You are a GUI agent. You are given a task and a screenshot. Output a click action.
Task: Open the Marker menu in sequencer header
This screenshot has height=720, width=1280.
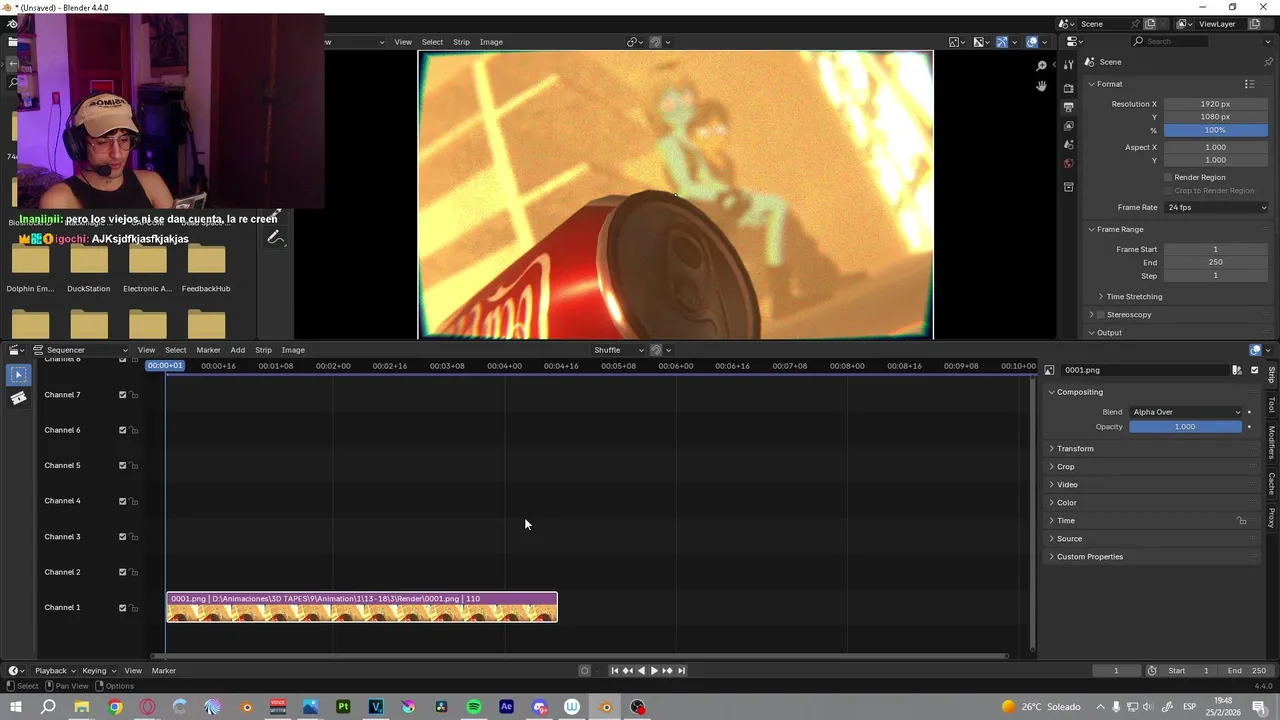pos(208,350)
